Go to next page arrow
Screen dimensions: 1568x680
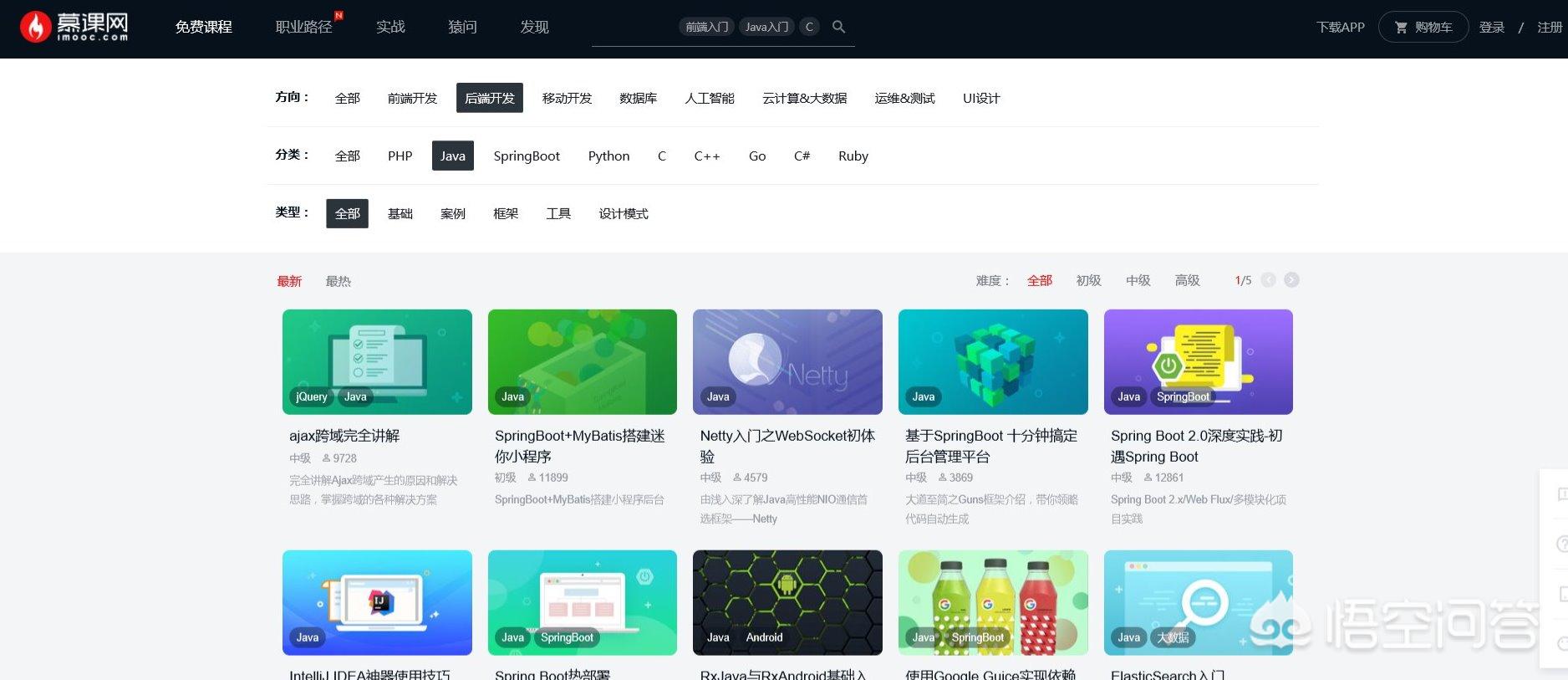coord(1291,280)
